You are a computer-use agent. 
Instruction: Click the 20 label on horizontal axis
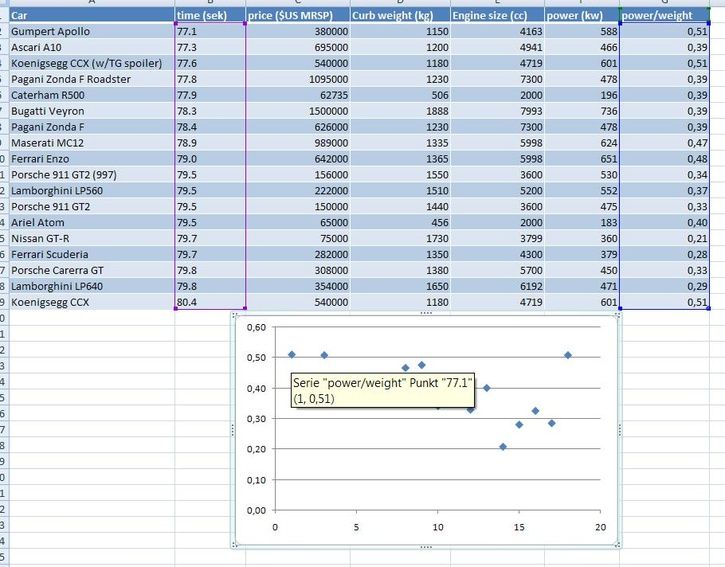pos(599,527)
